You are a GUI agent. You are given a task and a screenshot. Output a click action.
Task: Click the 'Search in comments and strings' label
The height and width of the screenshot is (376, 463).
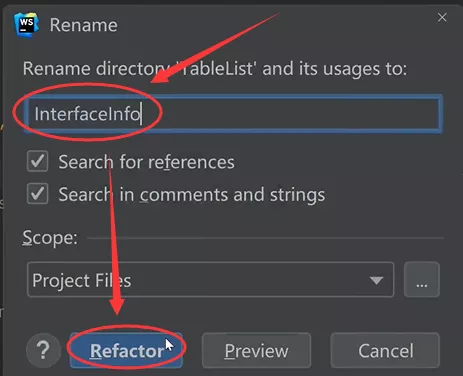coord(192,195)
